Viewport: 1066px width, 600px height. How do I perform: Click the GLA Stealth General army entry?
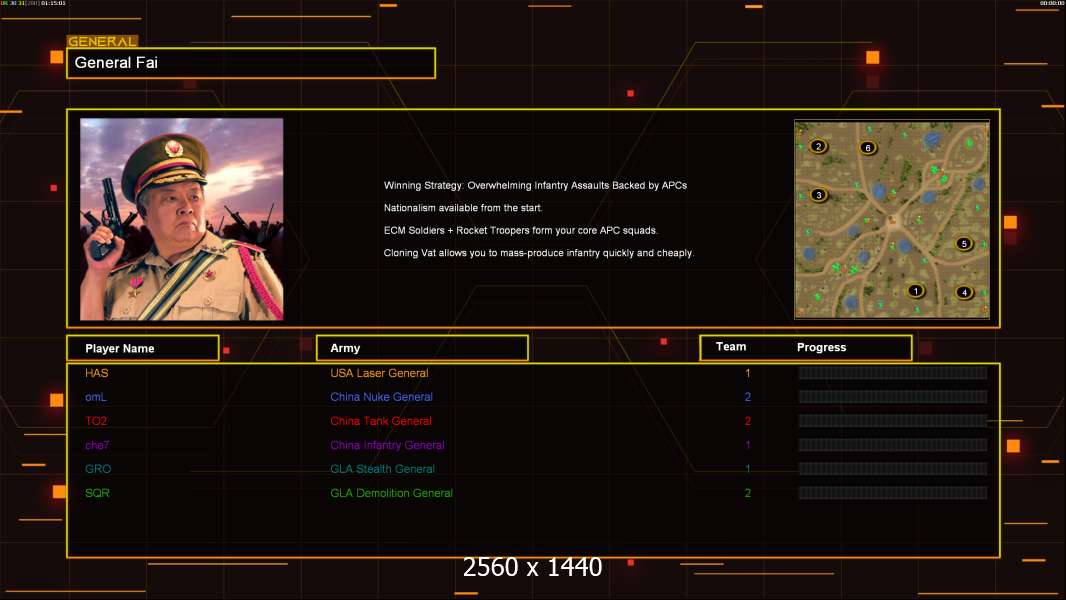(382, 469)
